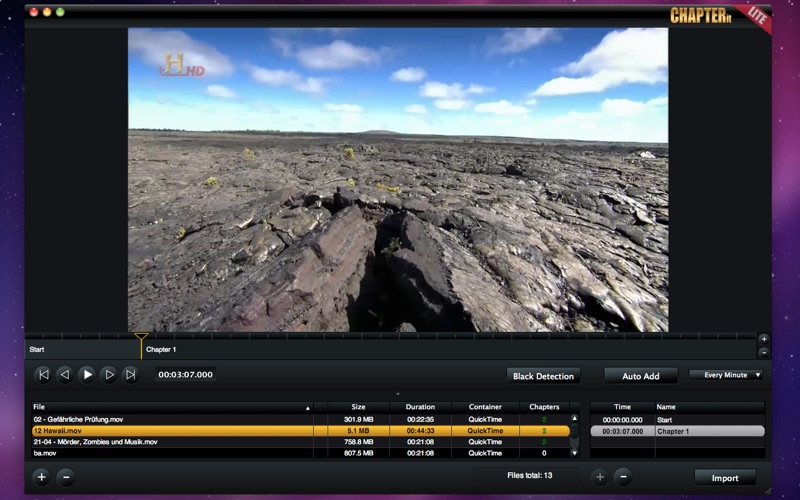Delete the selected chapter with minus button

coord(623,478)
